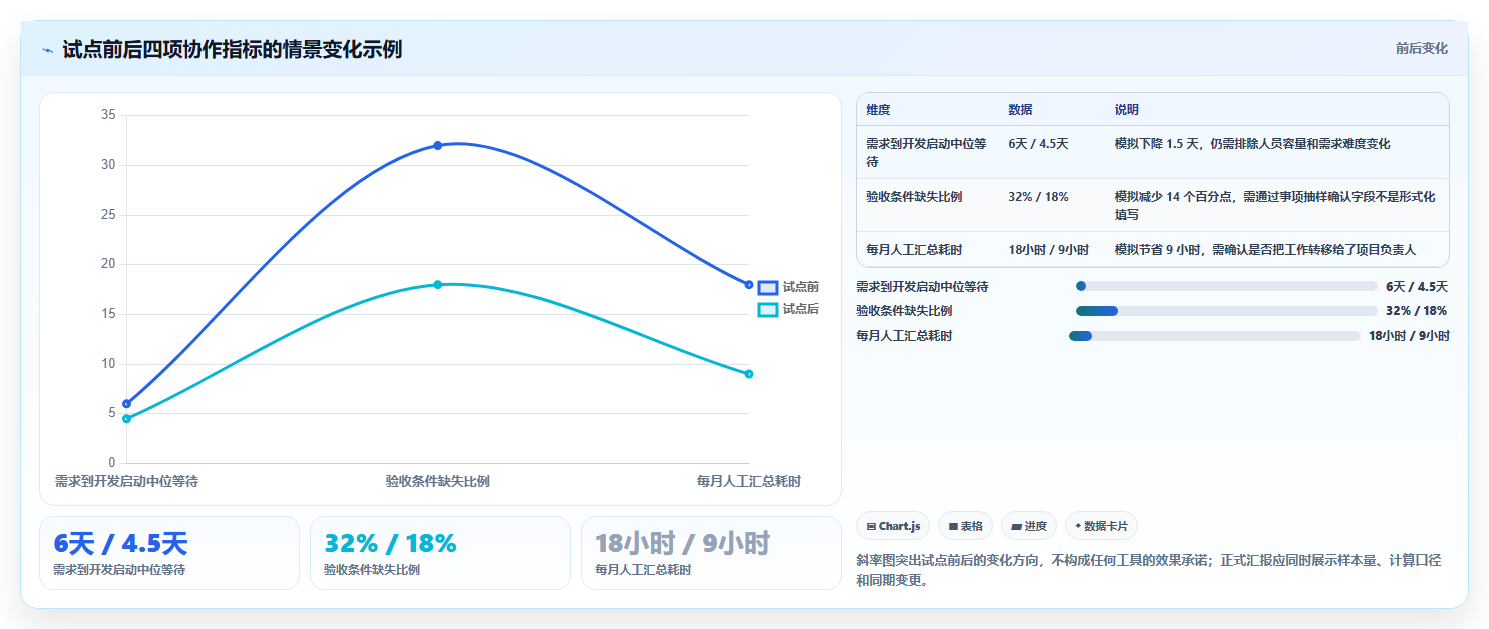Click x-axis label 需求到开发启动中位等待
1489x629 pixels.
(x=126, y=481)
